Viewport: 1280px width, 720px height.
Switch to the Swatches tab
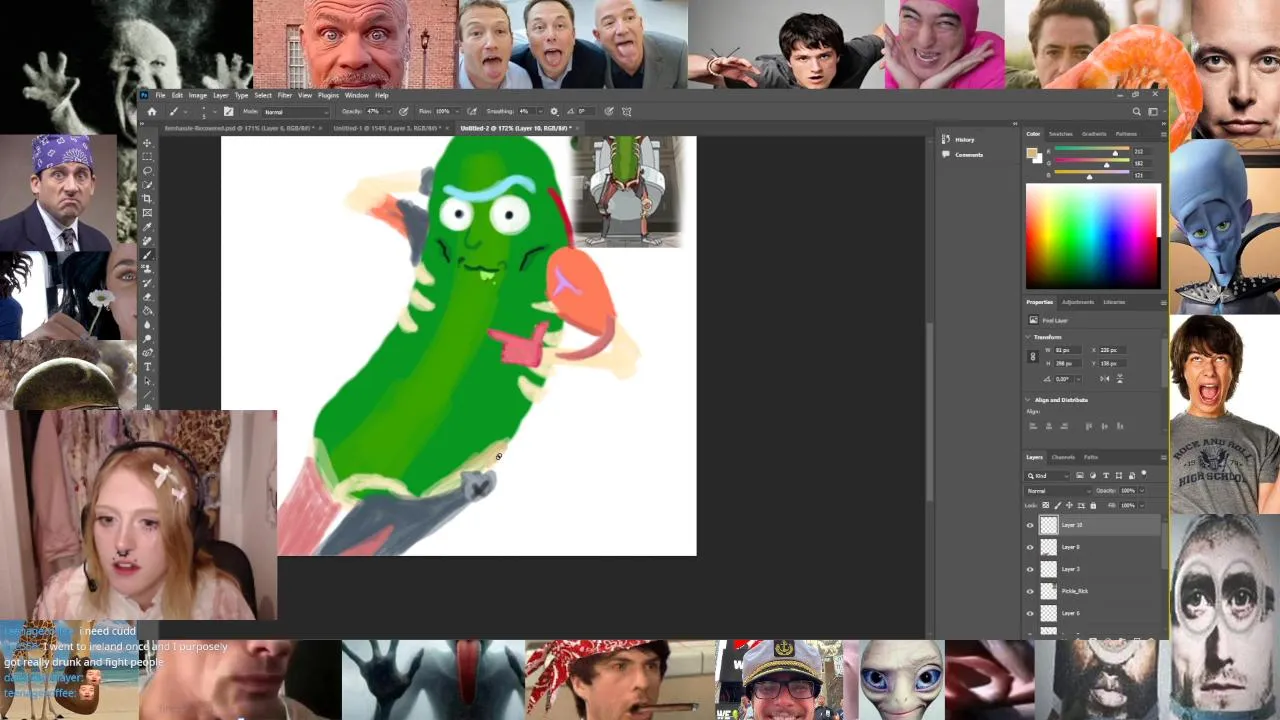point(1061,133)
